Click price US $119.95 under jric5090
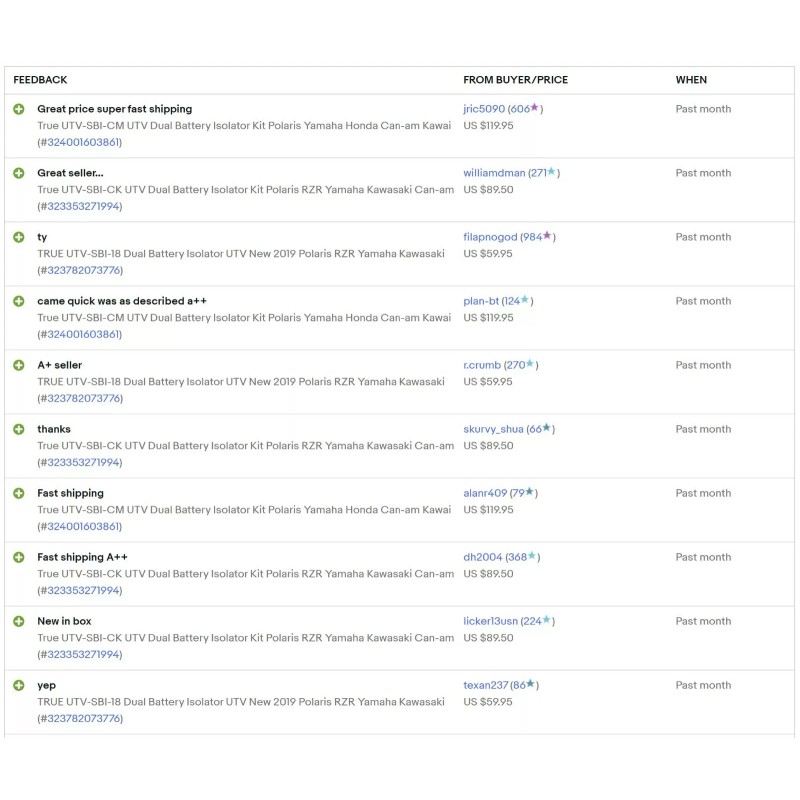800x800 pixels. 488,126
